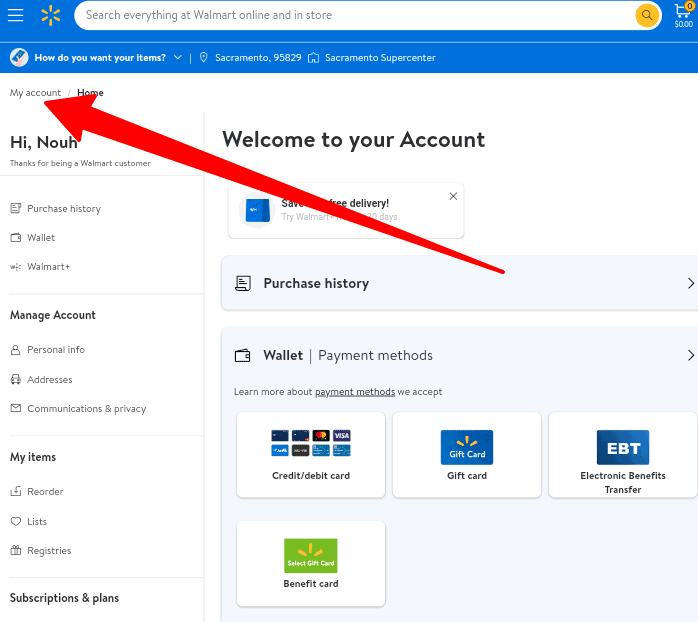Click the Purchase history sidebar receipt icon
Image resolution: width=698 pixels, height=622 pixels.
(x=16, y=208)
